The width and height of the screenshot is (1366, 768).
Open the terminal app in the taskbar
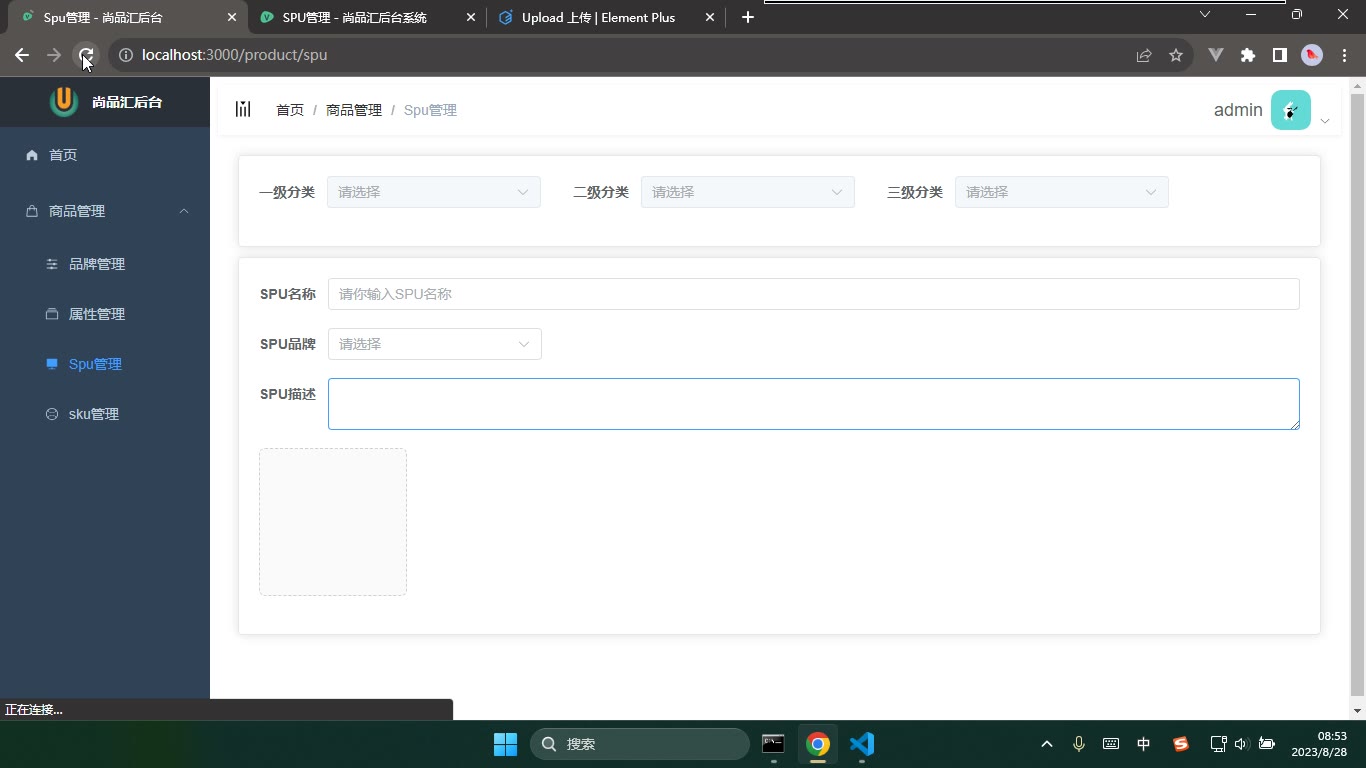click(773, 744)
